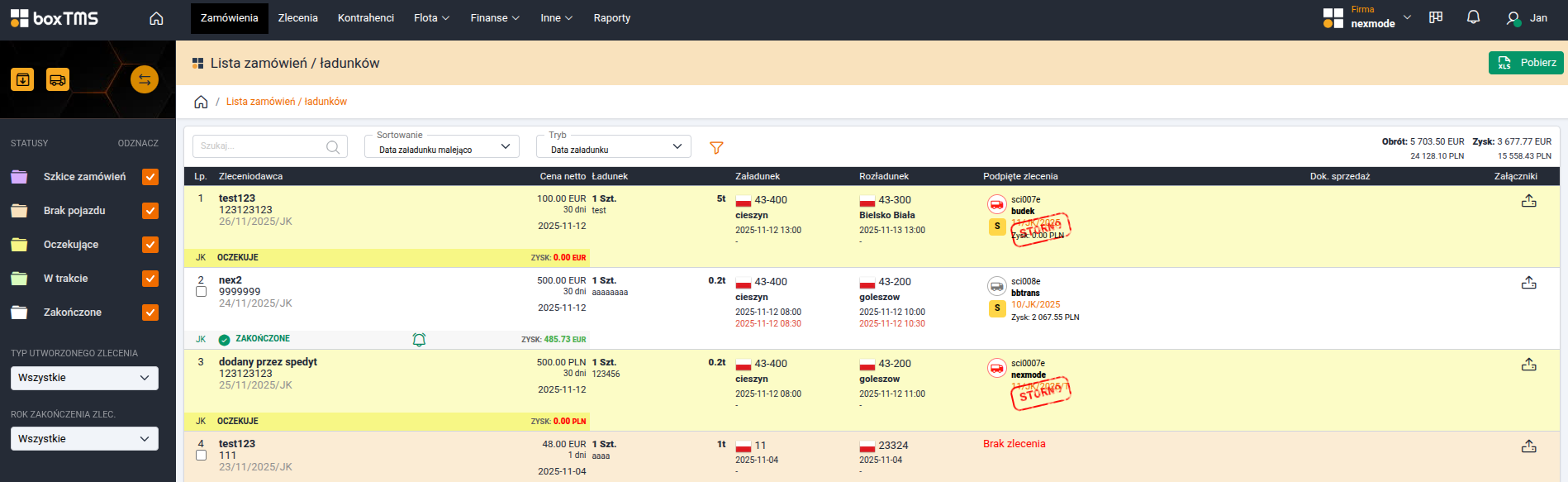
Task: Click into the Szukaj search field
Action: point(261,146)
